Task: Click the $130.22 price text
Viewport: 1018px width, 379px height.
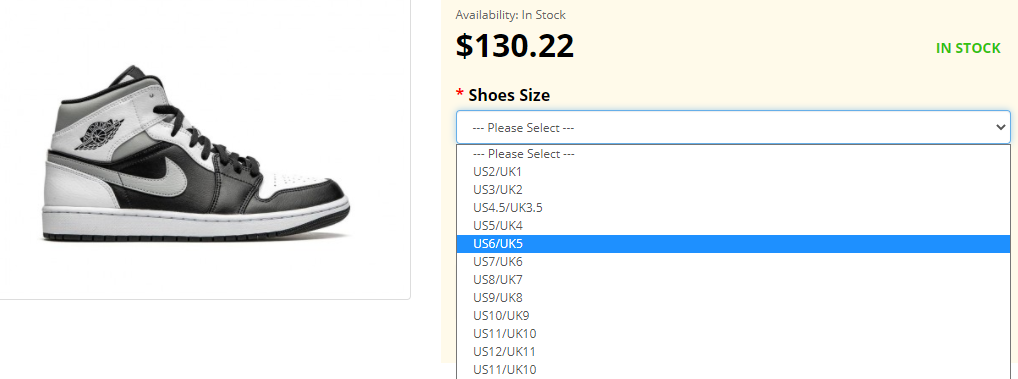Action: 515,47
